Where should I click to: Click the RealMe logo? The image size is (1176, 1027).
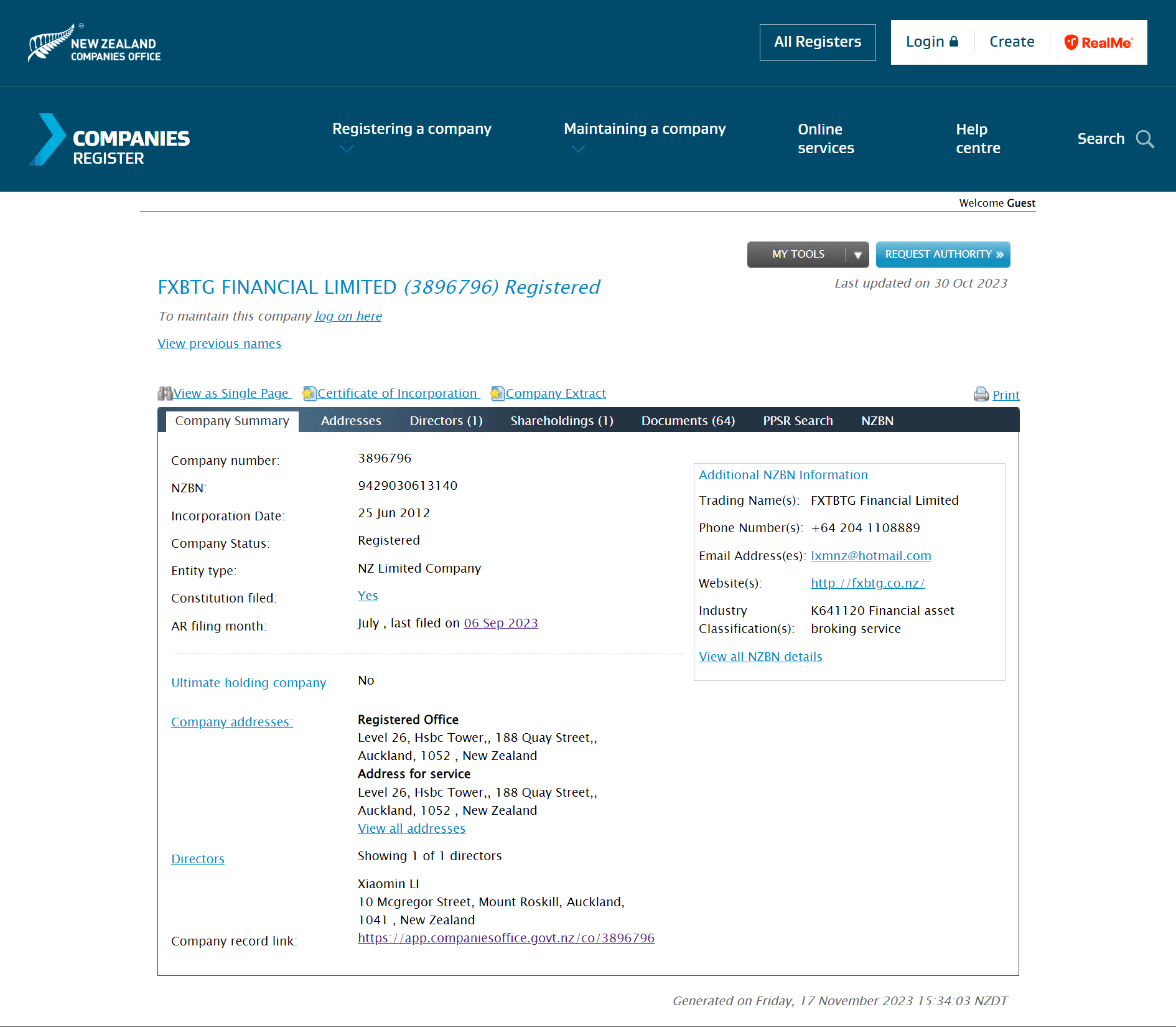(x=1098, y=42)
